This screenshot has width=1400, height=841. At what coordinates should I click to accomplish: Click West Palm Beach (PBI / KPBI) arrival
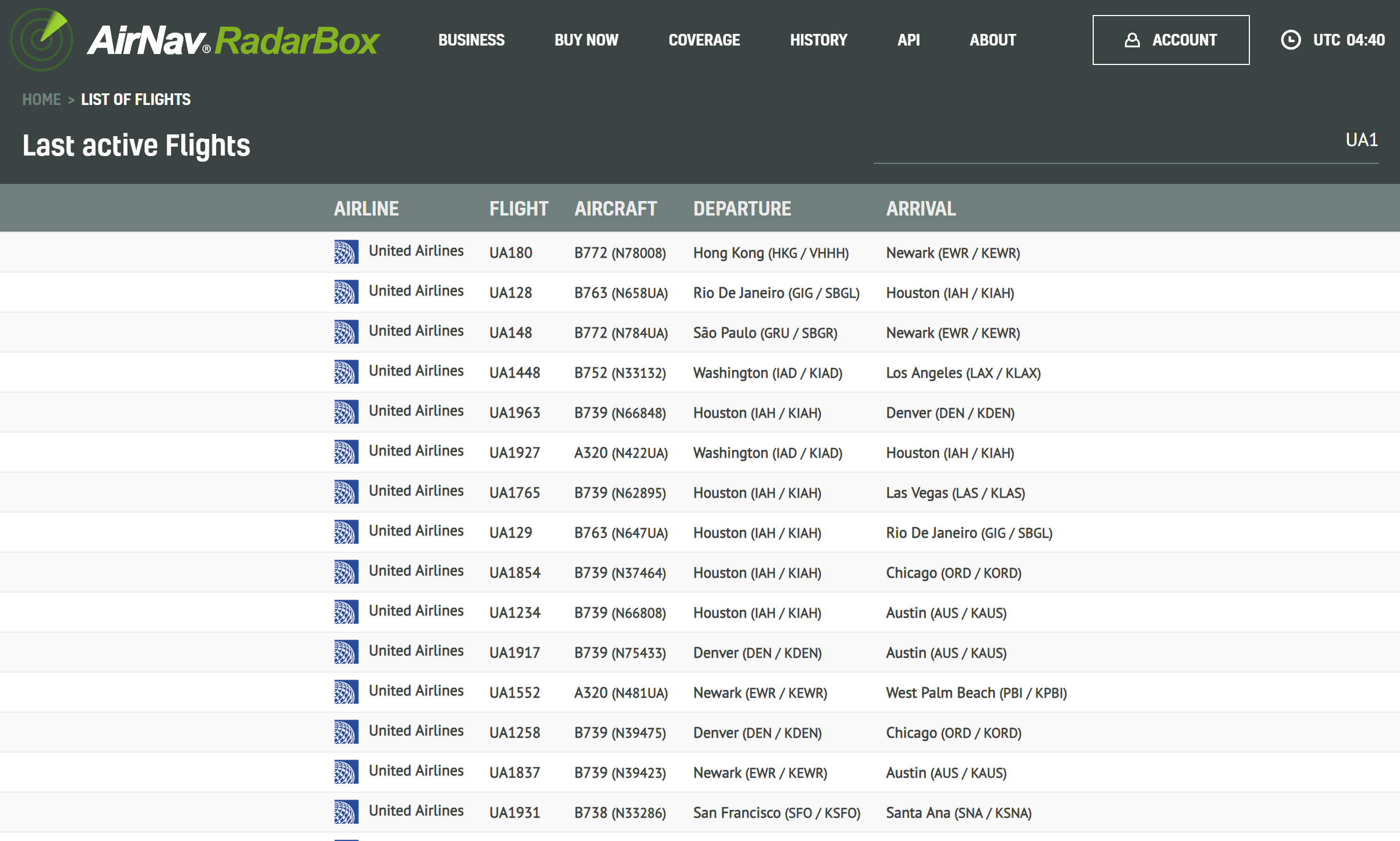pos(976,693)
